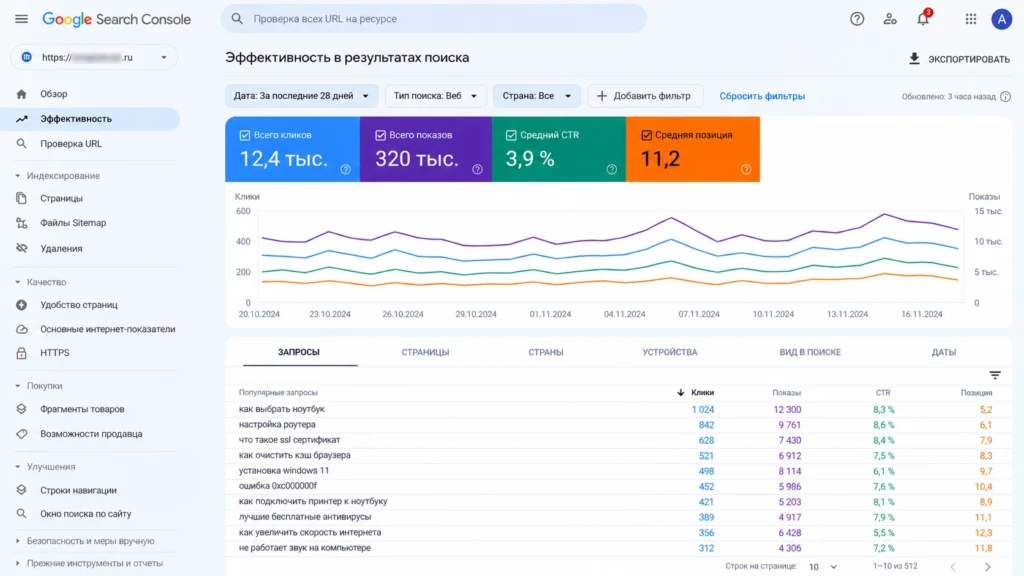Screen dimensions: 1024x576
Task: Click help icon on Всего показов card
Action: (477, 169)
